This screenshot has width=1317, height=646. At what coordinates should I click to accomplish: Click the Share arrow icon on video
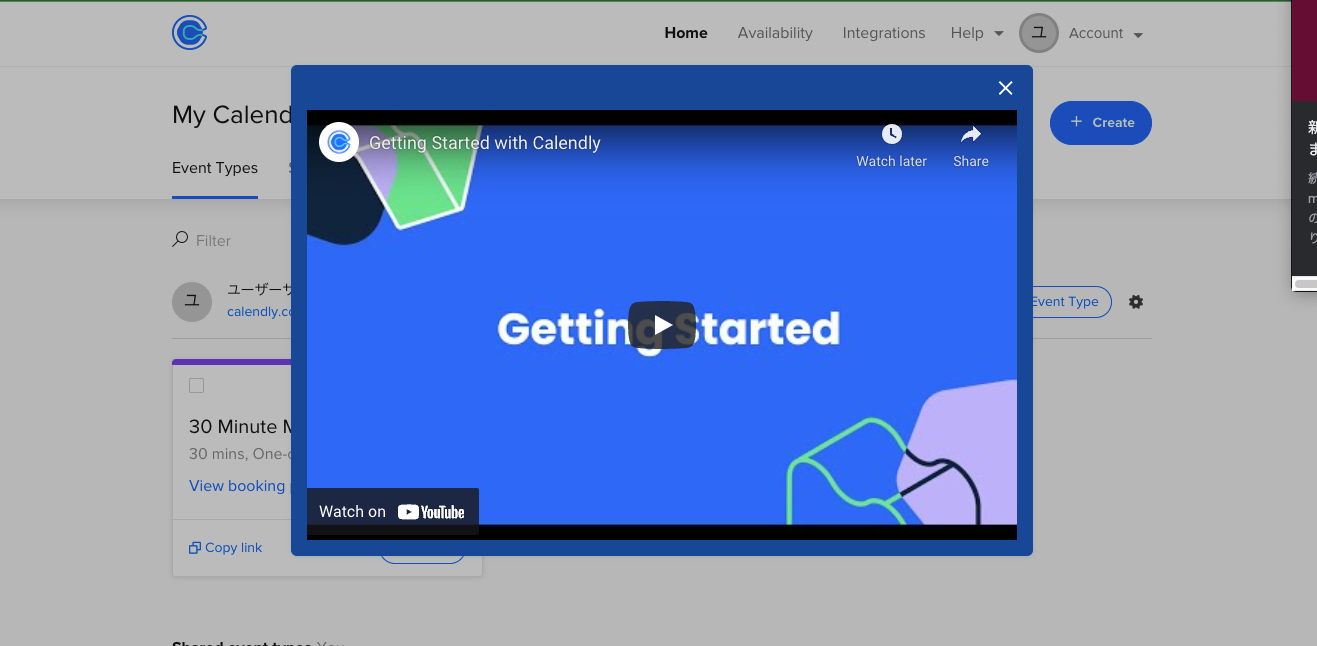click(x=971, y=134)
